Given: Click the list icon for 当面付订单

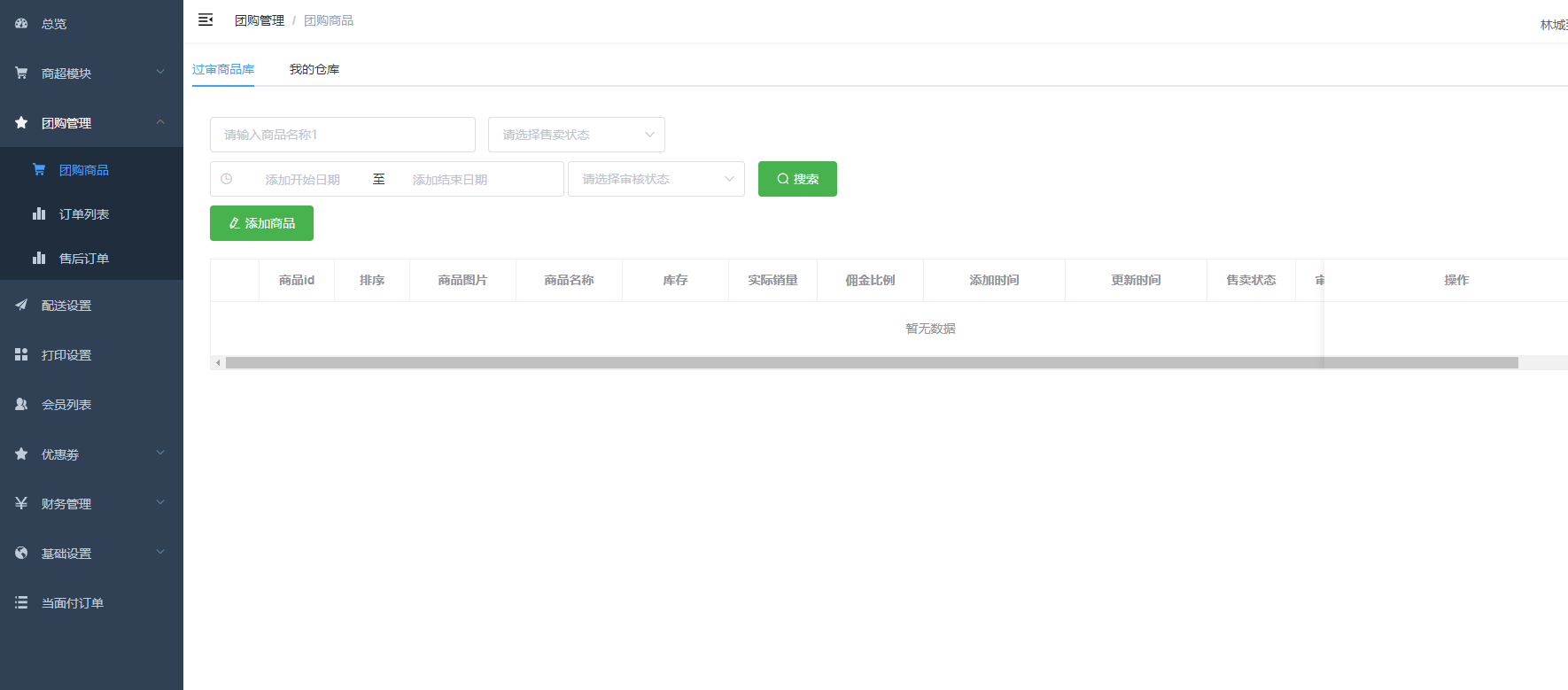Looking at the screenshot, I should coord(21,602).
